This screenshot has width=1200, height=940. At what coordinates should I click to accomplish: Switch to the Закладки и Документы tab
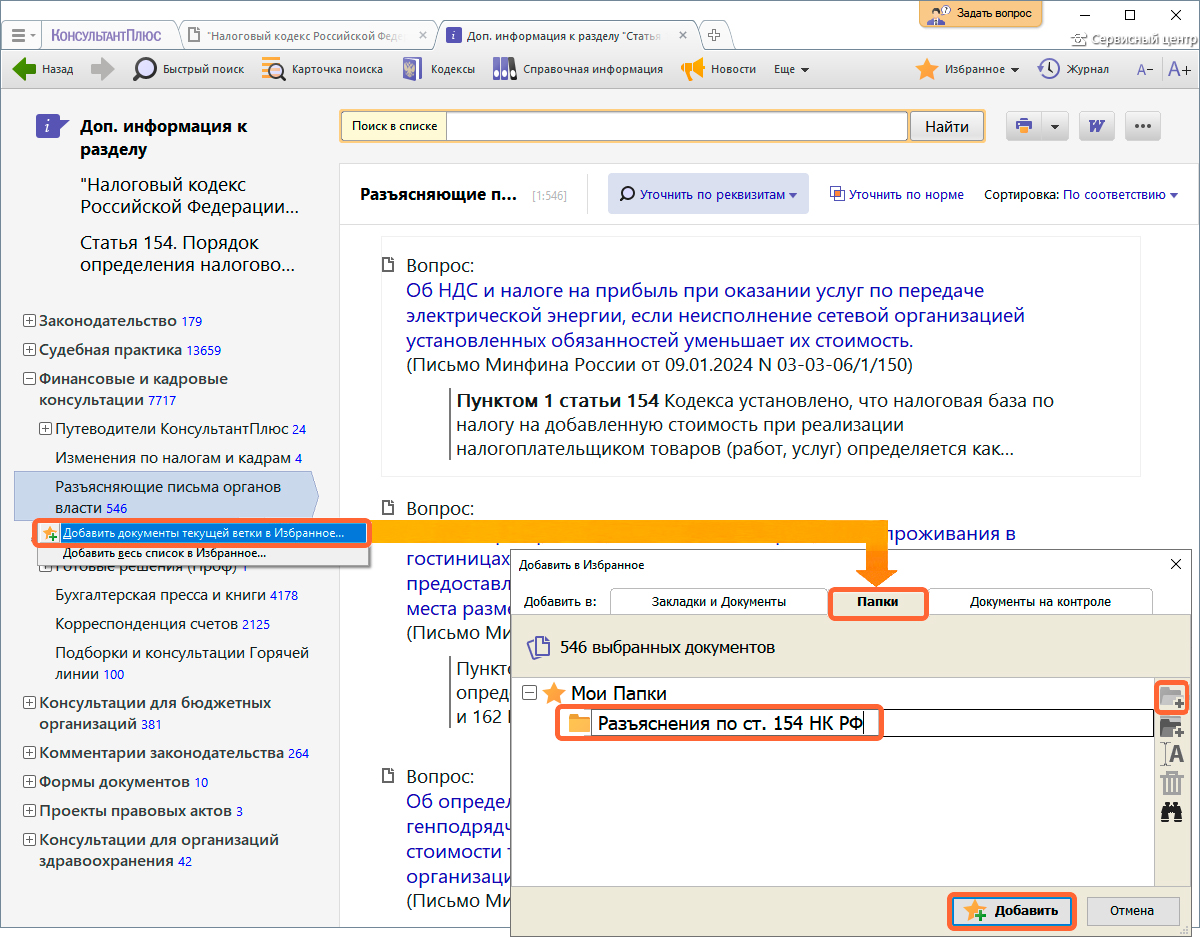pyautogui.click(x=718, y=601)
